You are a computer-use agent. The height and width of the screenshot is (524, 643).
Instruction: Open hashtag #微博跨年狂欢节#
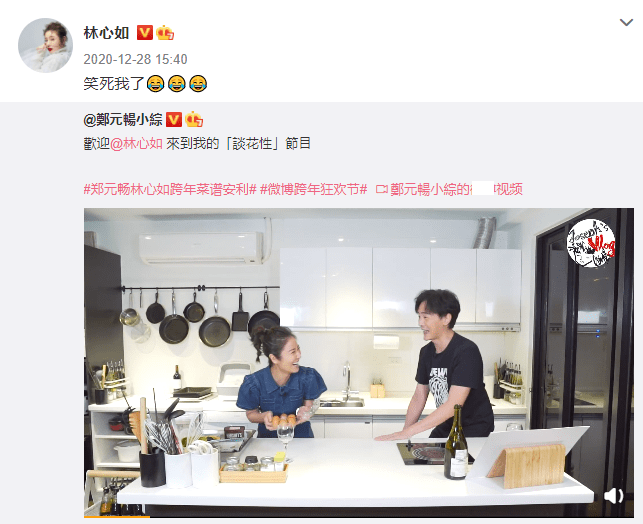[x=314, y=189]
